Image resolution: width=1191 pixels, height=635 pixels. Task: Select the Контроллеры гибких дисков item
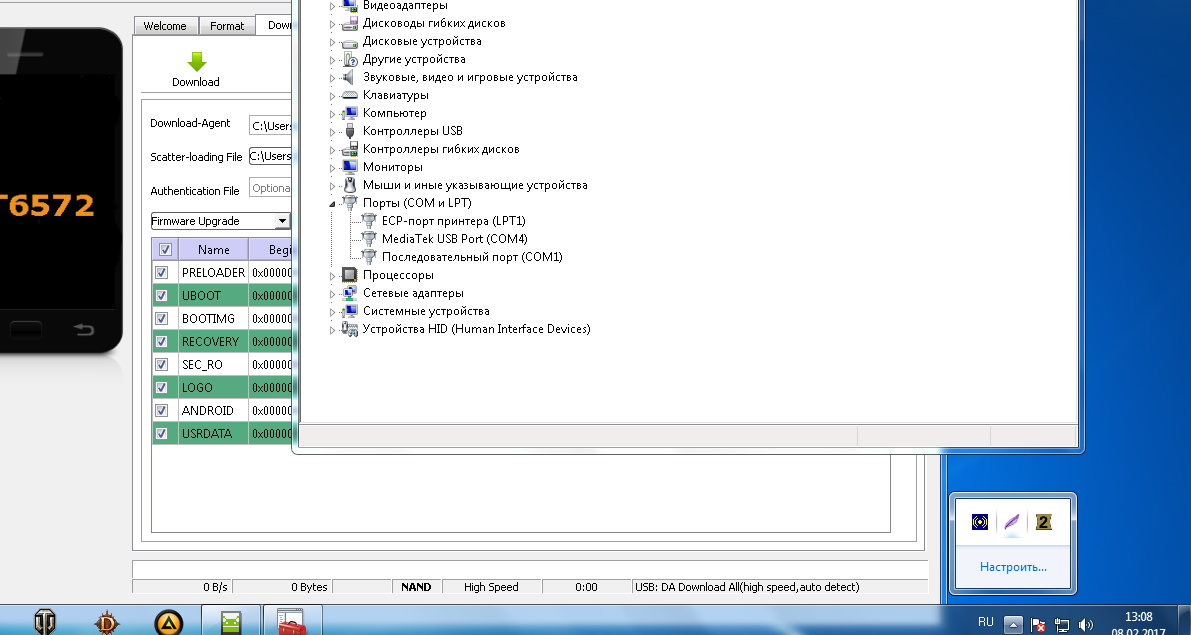tap(441, 150)
